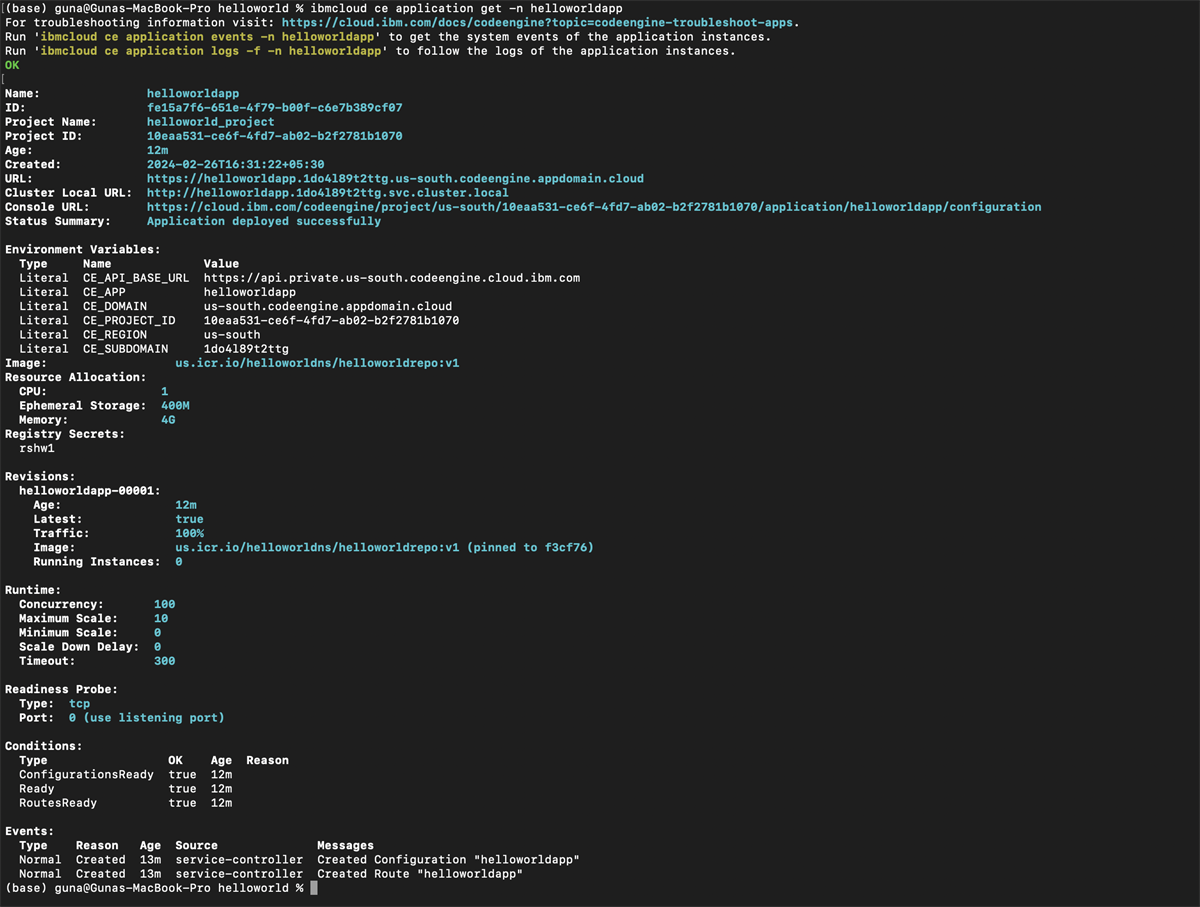Click the RoutesReady condition row
The height and width of the screenshot is (907, 1200).
125,803
